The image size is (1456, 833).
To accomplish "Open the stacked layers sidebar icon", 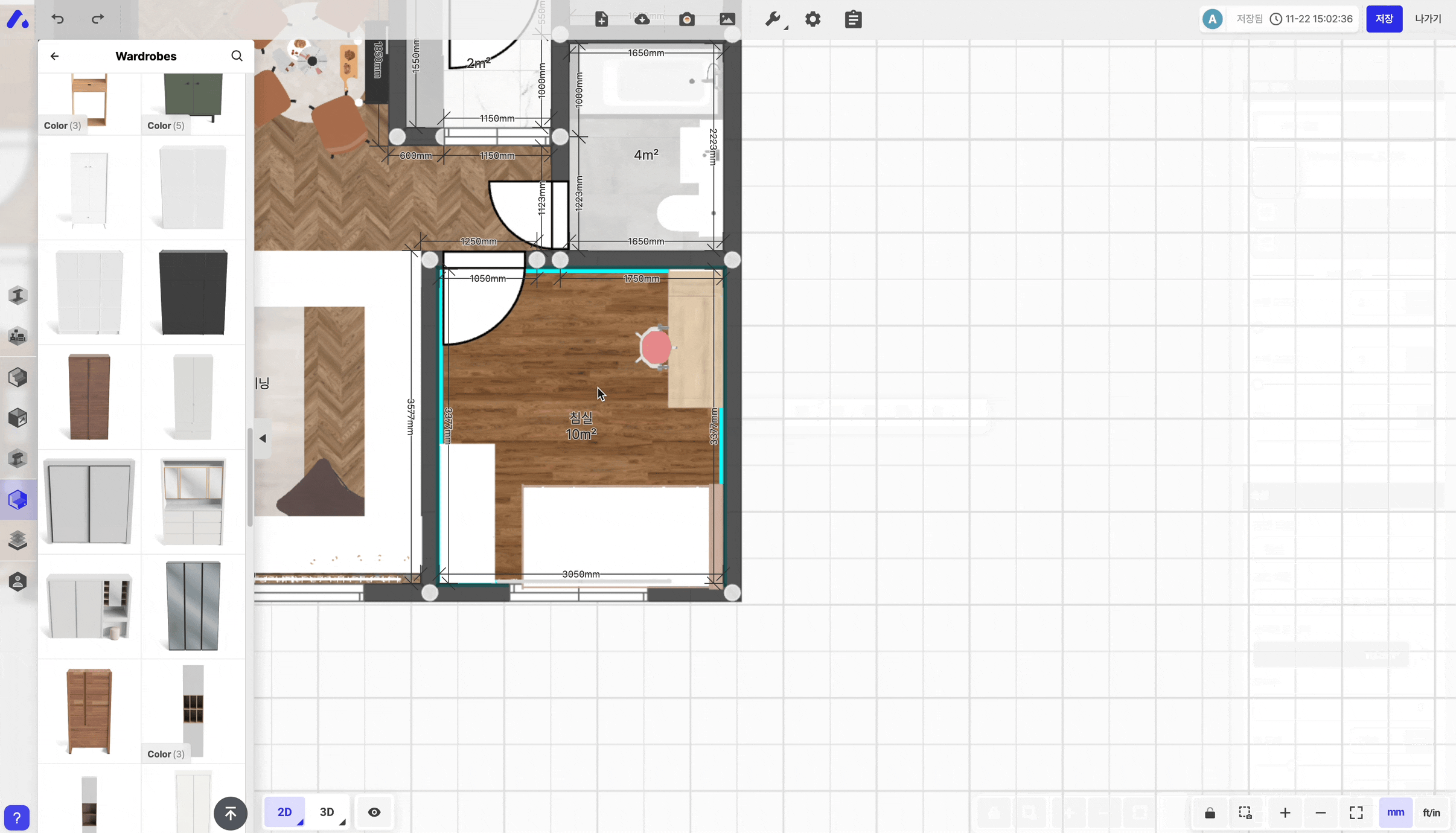I will 18,540.
